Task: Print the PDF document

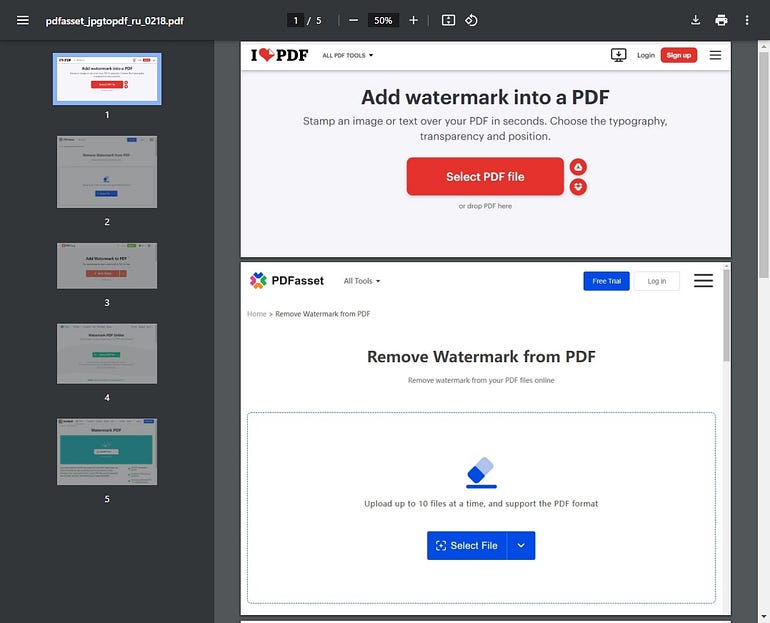Action: coord(721,21)
